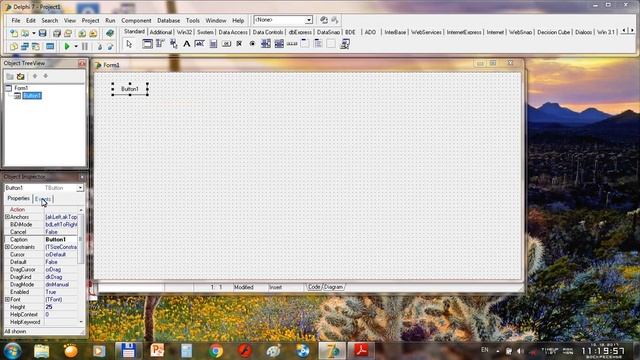The height and width of the screenshot is (360, 640).
Task: Open the Object Inspector component selector dropdown
Action: point(80,188)
